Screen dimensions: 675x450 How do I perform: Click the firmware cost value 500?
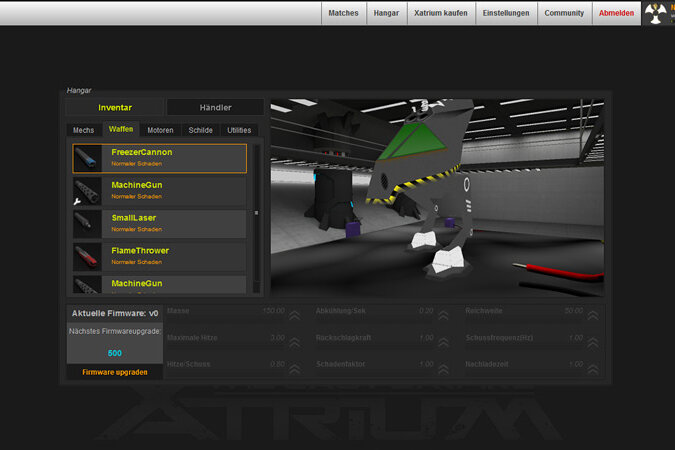(115, 353)
